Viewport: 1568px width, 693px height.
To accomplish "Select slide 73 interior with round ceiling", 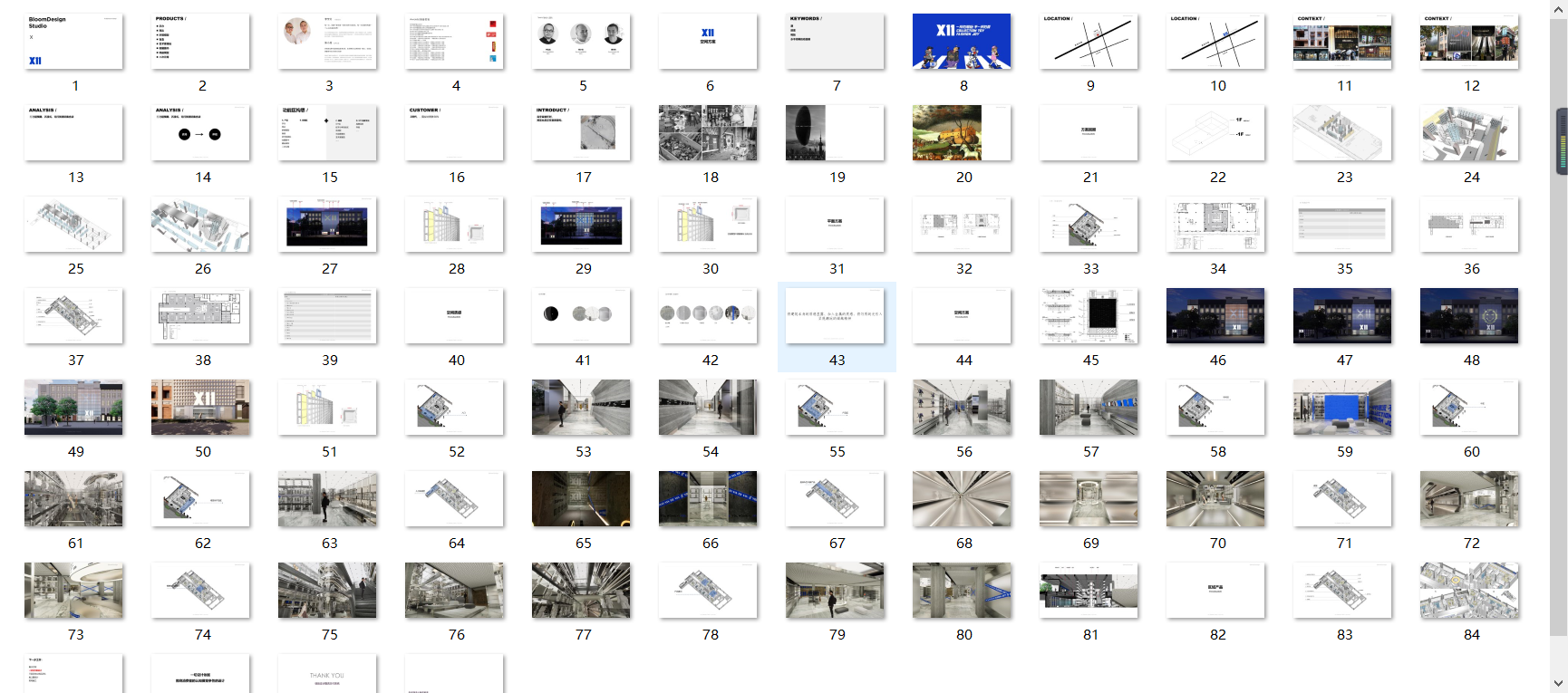I will (x=73, y=591).
